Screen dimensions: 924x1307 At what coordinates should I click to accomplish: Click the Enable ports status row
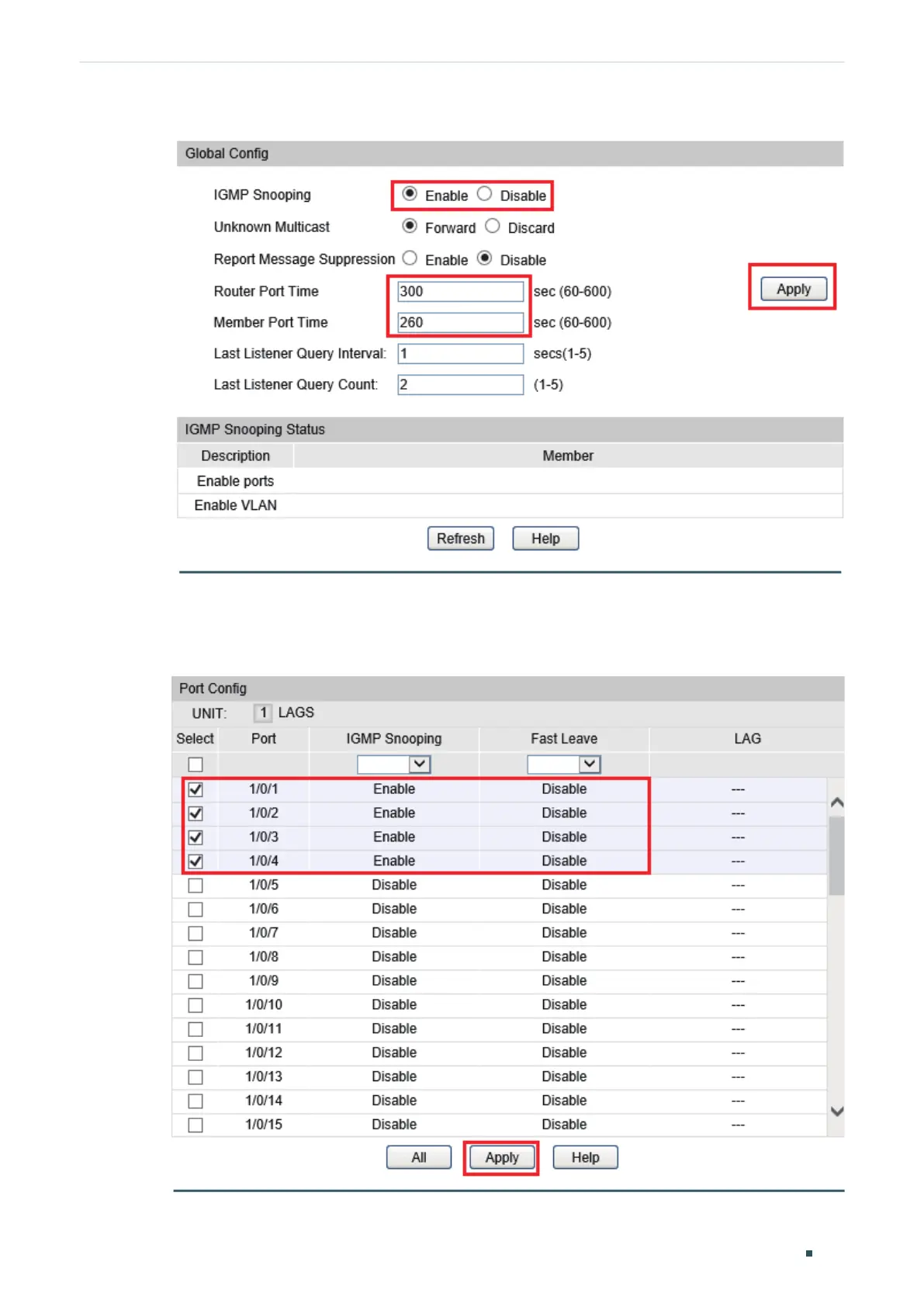click(x=510, y=481)
